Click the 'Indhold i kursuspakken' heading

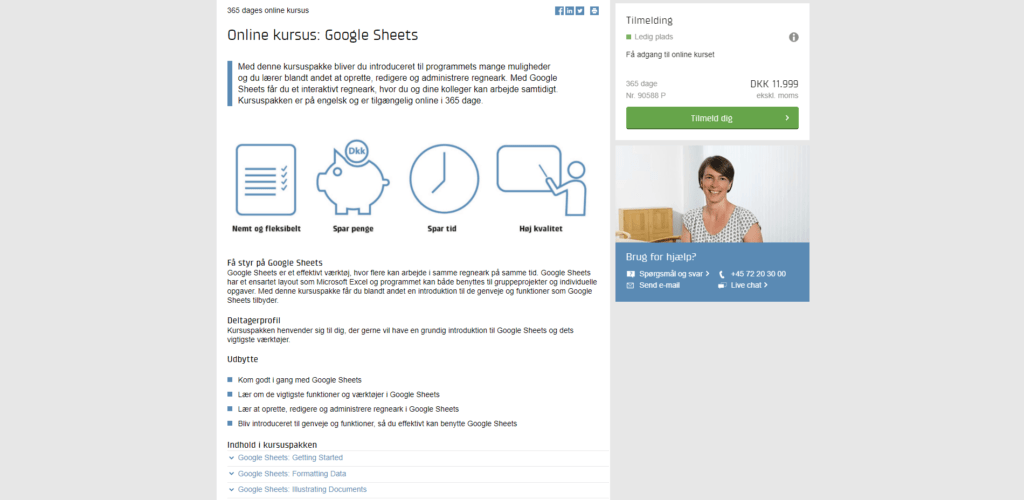click(x=272, y=445)
